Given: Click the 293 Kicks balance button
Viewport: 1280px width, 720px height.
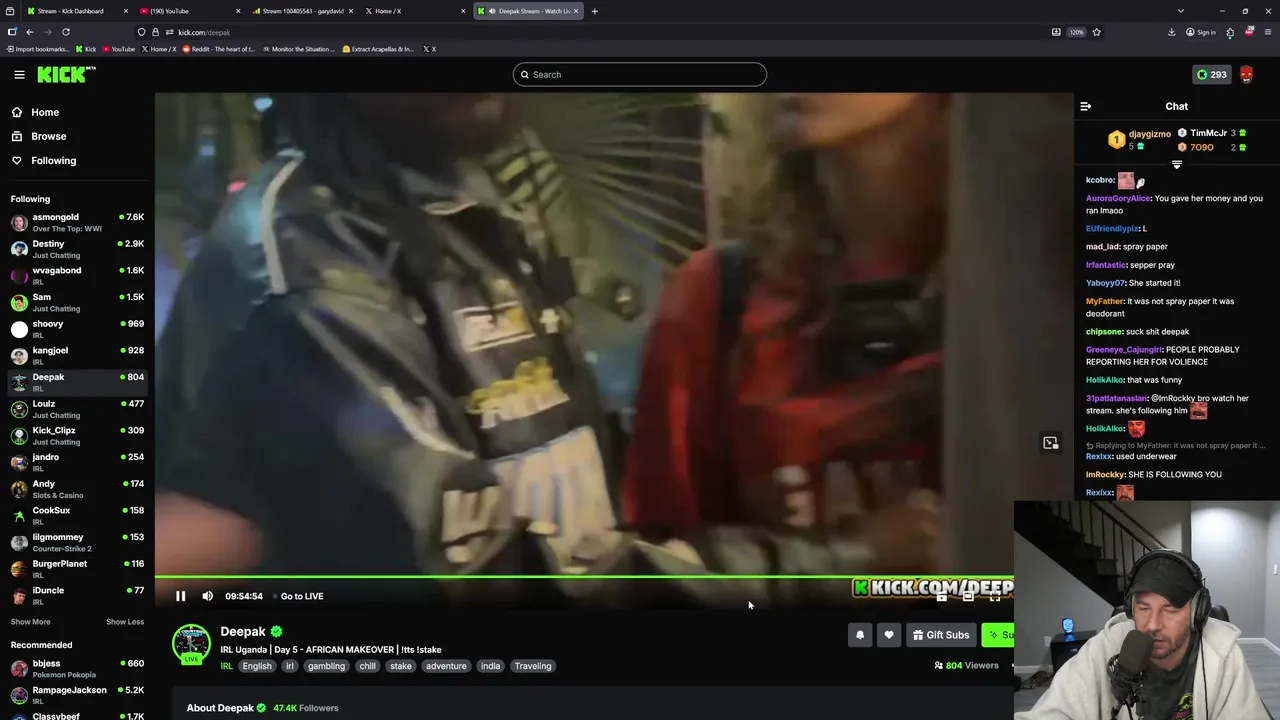Looking at the screenshot, I should [1212, 74].
